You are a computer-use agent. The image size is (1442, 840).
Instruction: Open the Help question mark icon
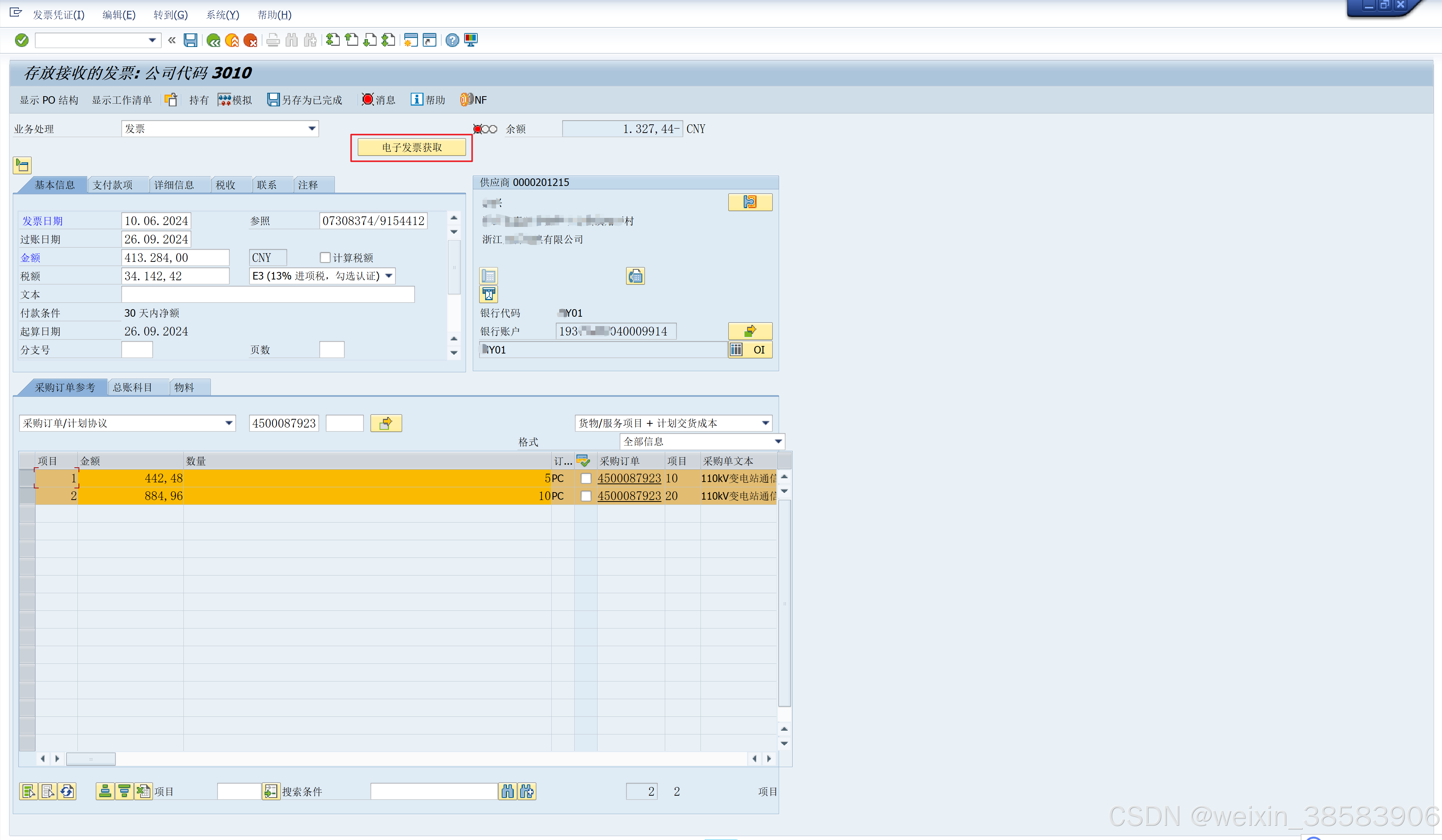tap(452, 40)
